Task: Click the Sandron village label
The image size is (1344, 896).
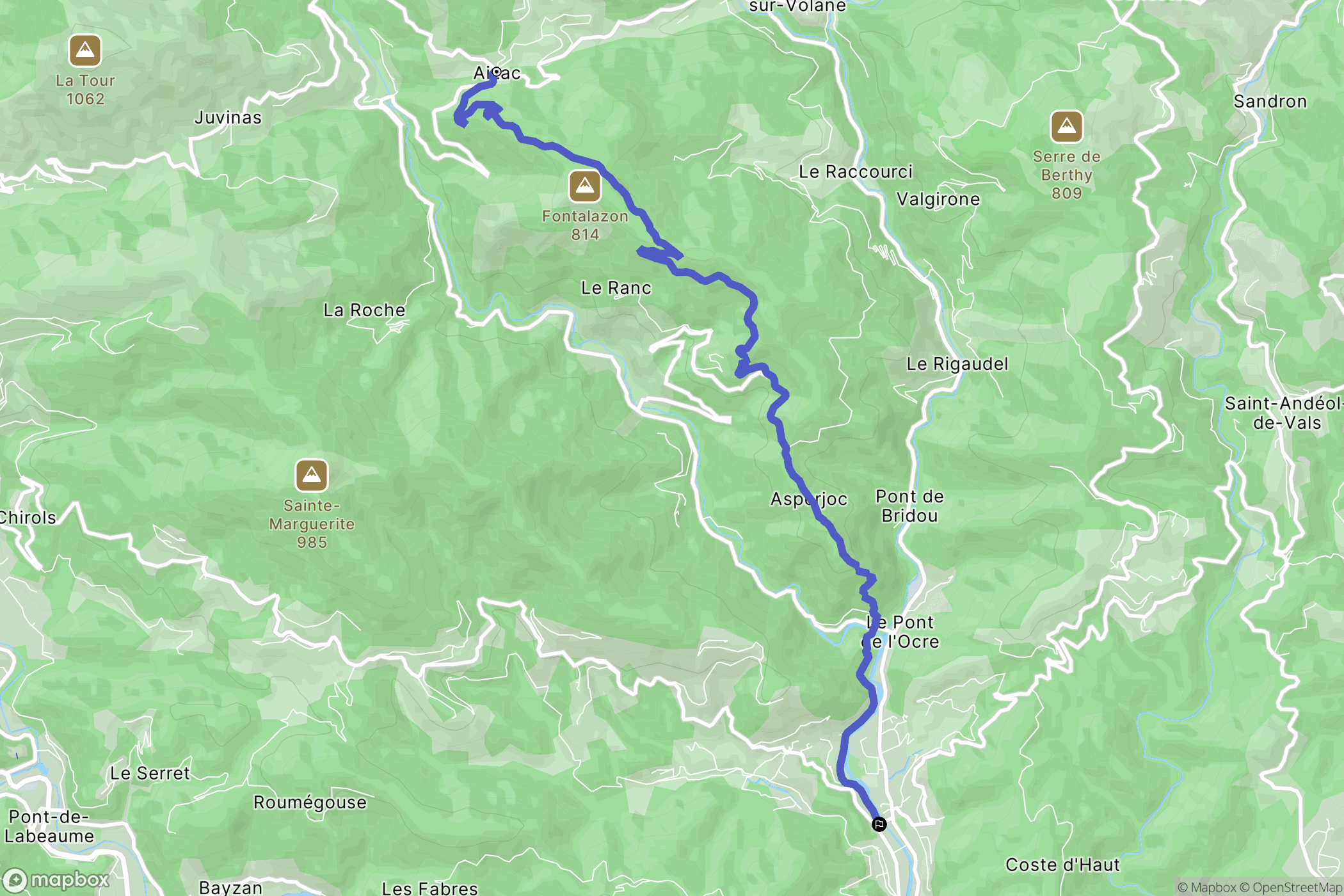Action: point(1270,102)
